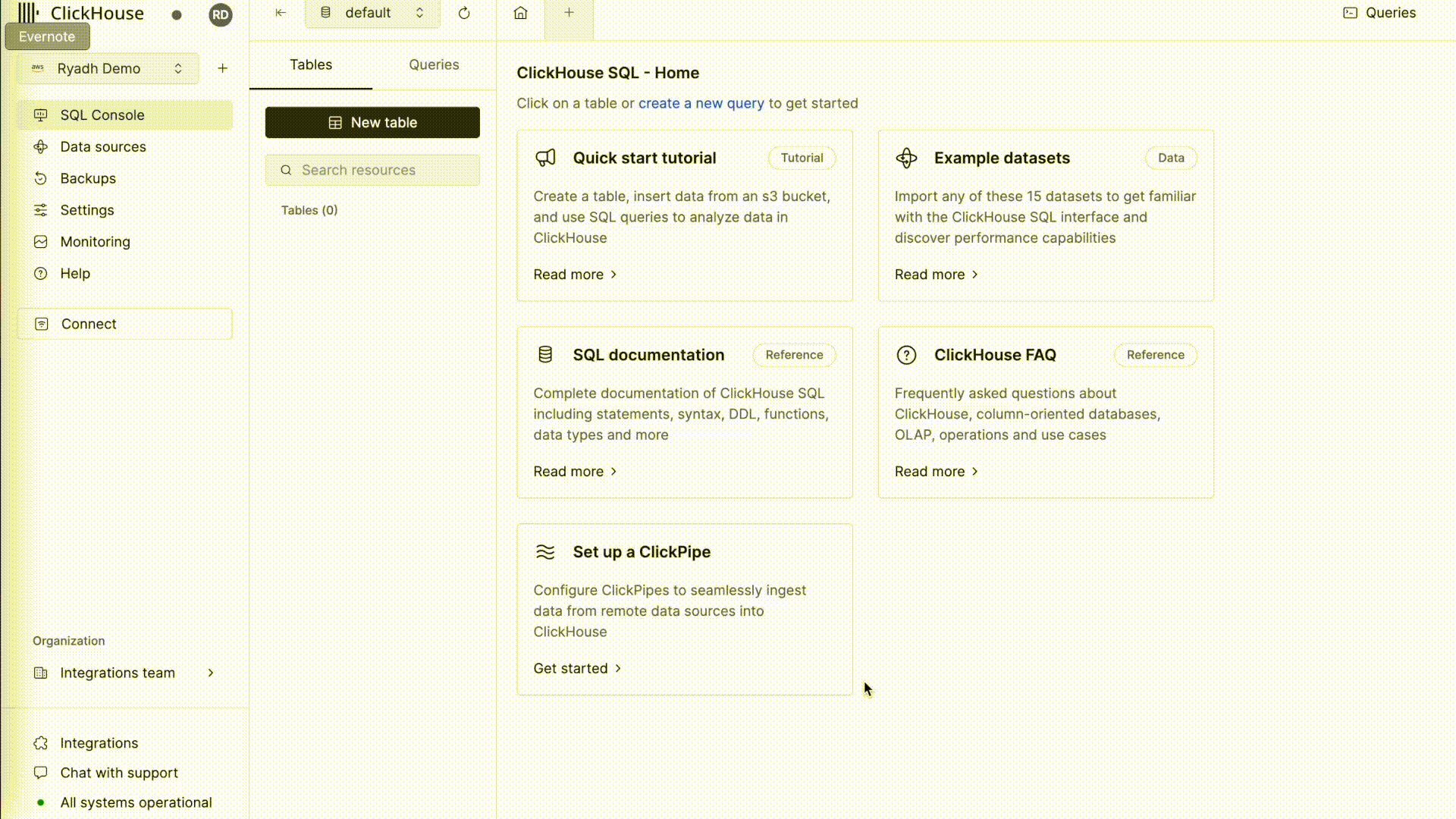The image size is (1456, 819).
Task: Select the Tables tab
Action: [x=311, y=64]
